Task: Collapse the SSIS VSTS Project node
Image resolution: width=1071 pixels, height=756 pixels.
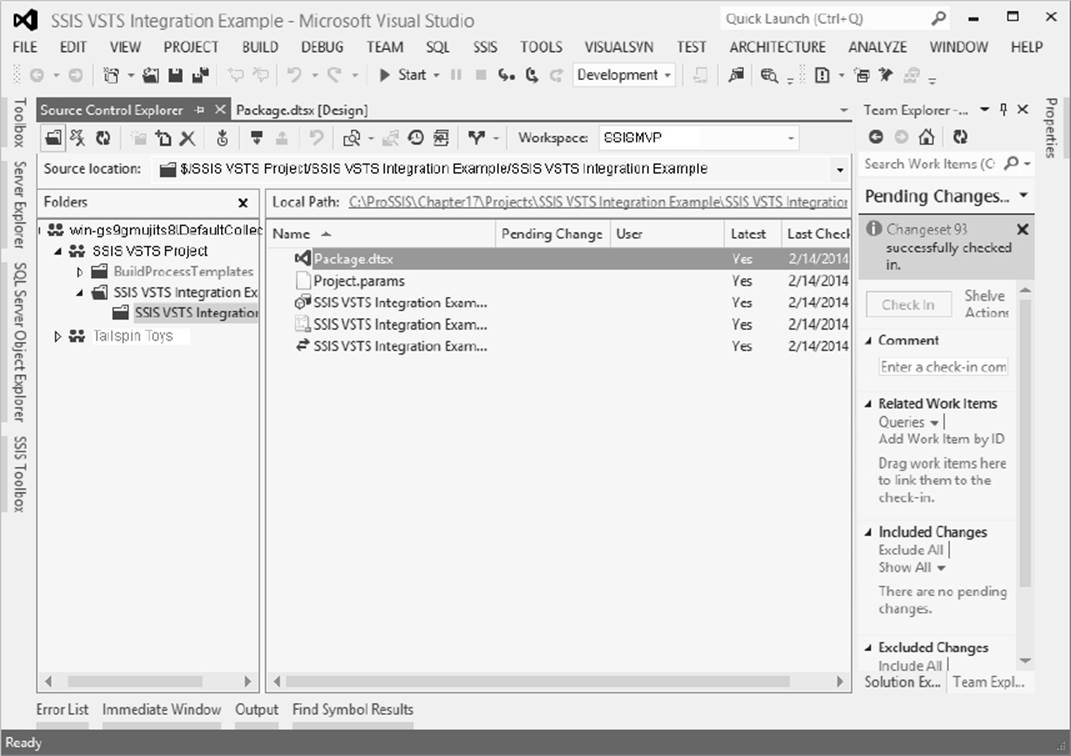Action: tap(58, 251)
